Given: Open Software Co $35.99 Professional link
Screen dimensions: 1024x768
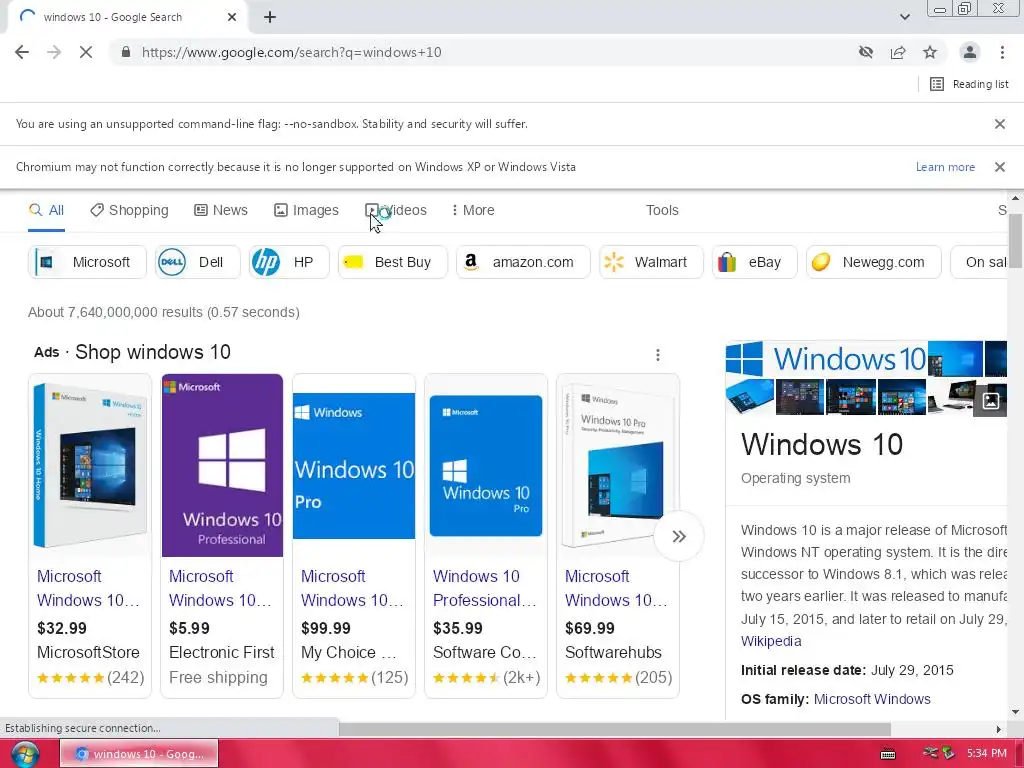Looking at the screenshot, I should click(484, 588).
